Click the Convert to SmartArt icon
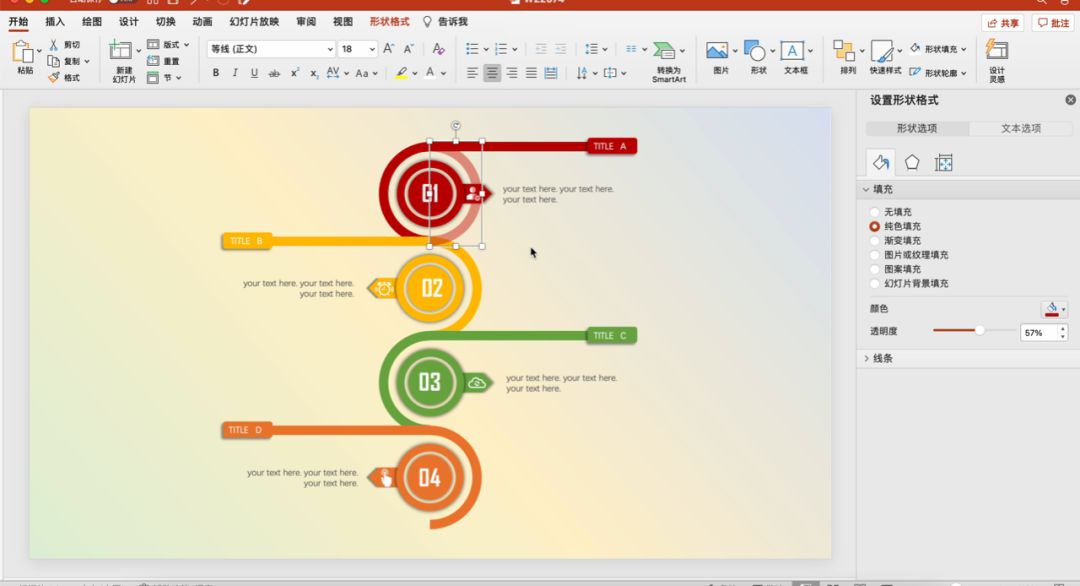Image resolution: width=1080 pixels, height=586 pixels. pyautogui.click(x=664, y=50)
